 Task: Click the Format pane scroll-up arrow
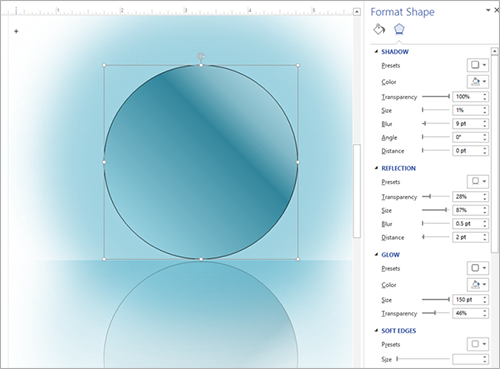[495, 51]
